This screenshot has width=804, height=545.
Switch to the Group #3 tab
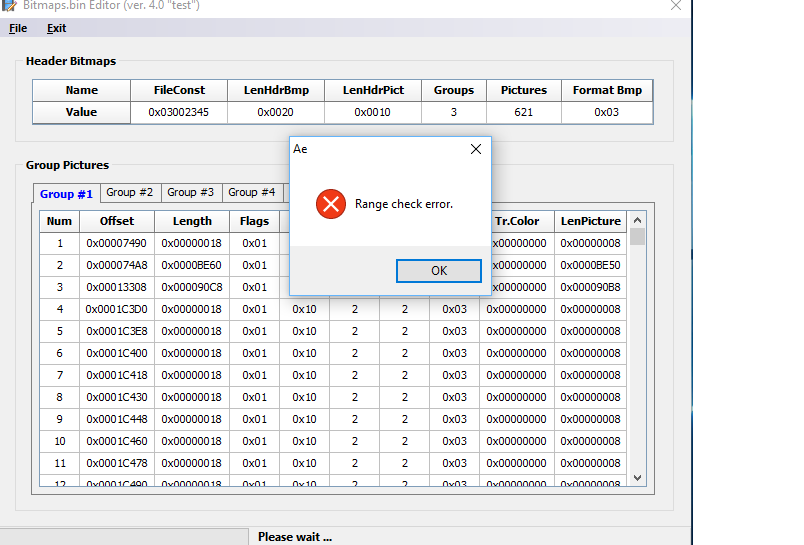190,192
